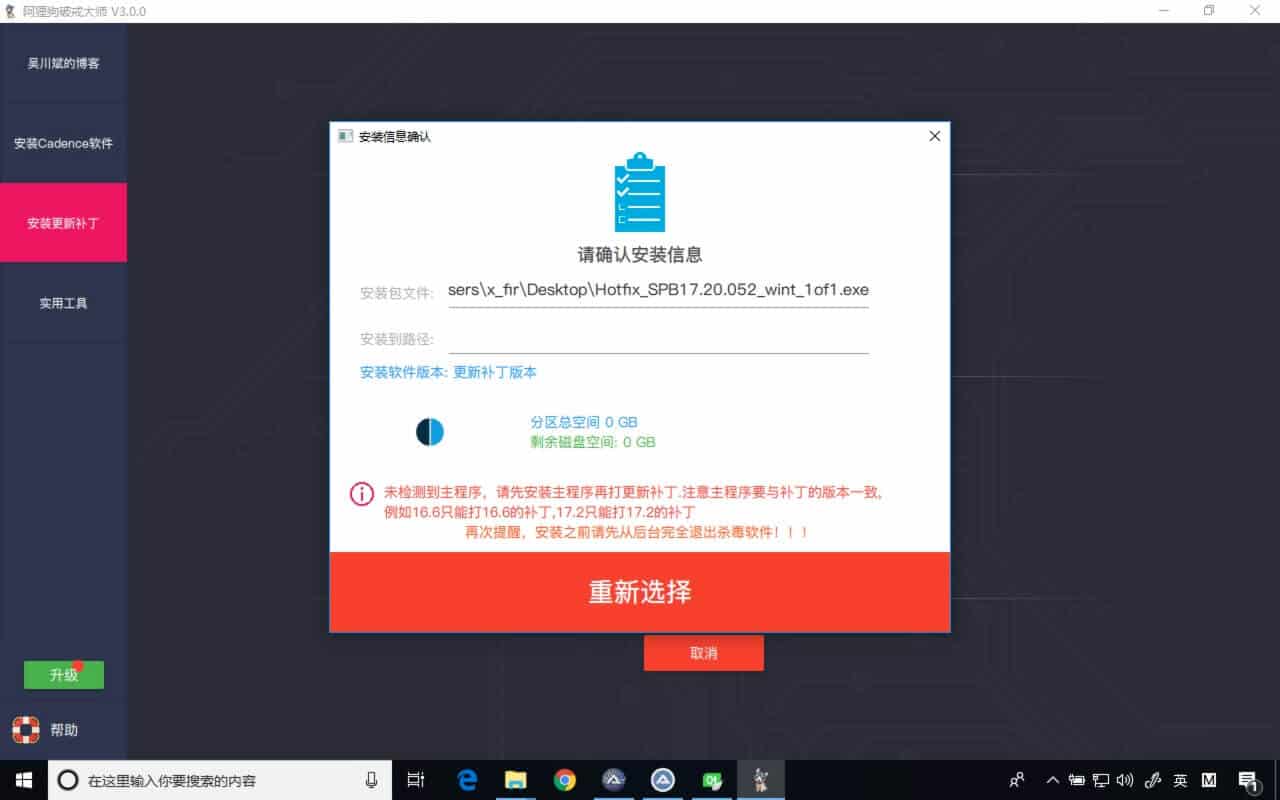Open Google Chrome from the taskbar
Screen dimensions: 1280x800
pos(565,780)
